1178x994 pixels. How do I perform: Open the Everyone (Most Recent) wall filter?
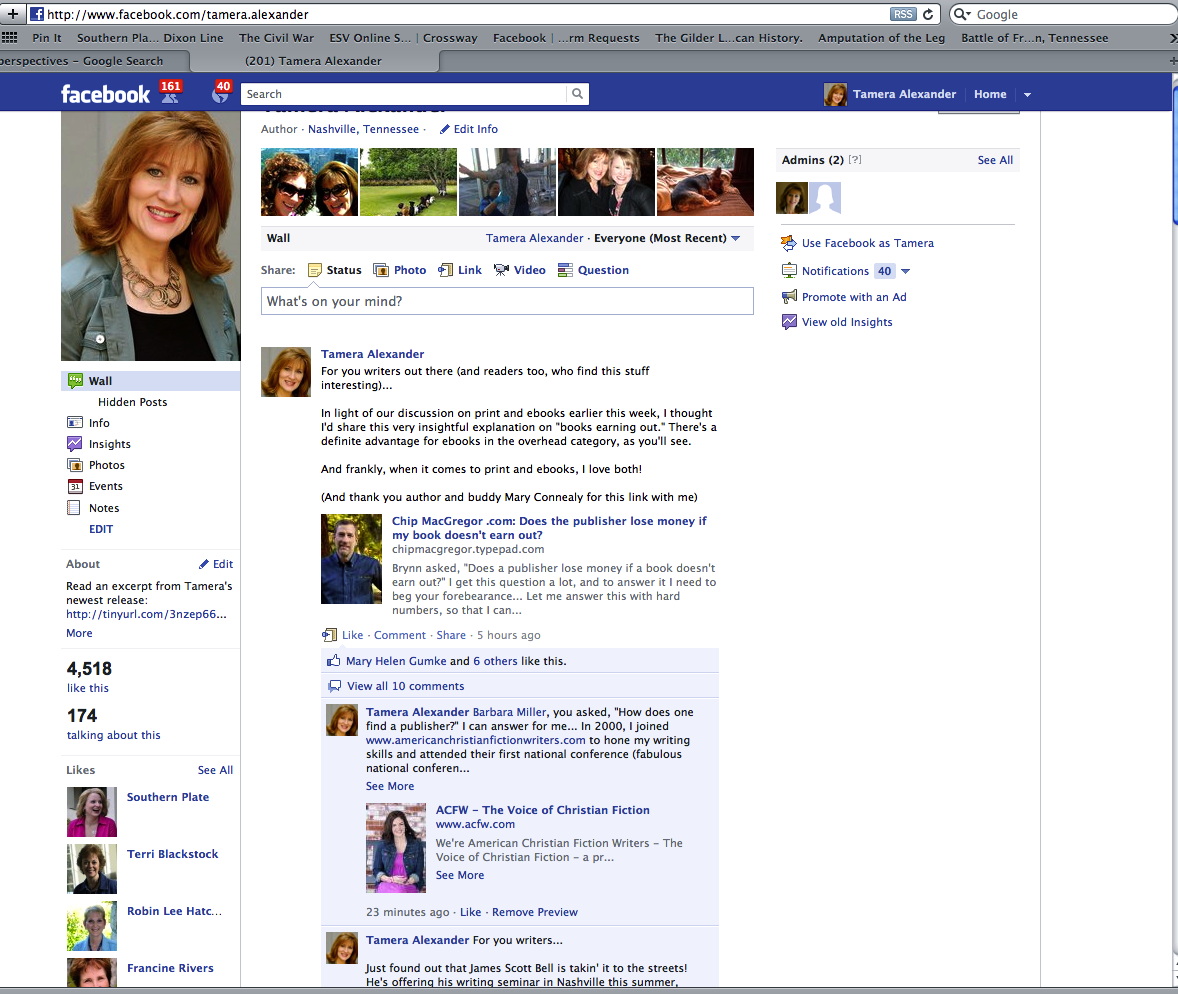(667, 238)
